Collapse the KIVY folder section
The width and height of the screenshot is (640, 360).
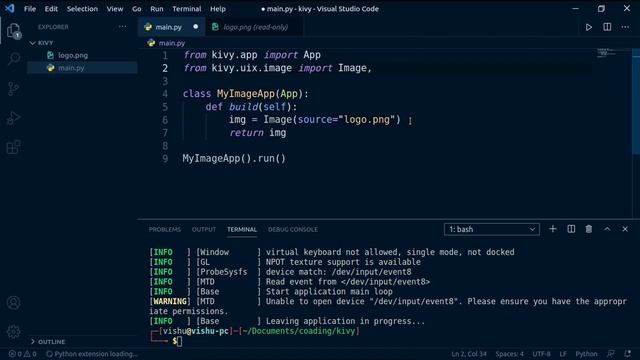click(45, 42)
